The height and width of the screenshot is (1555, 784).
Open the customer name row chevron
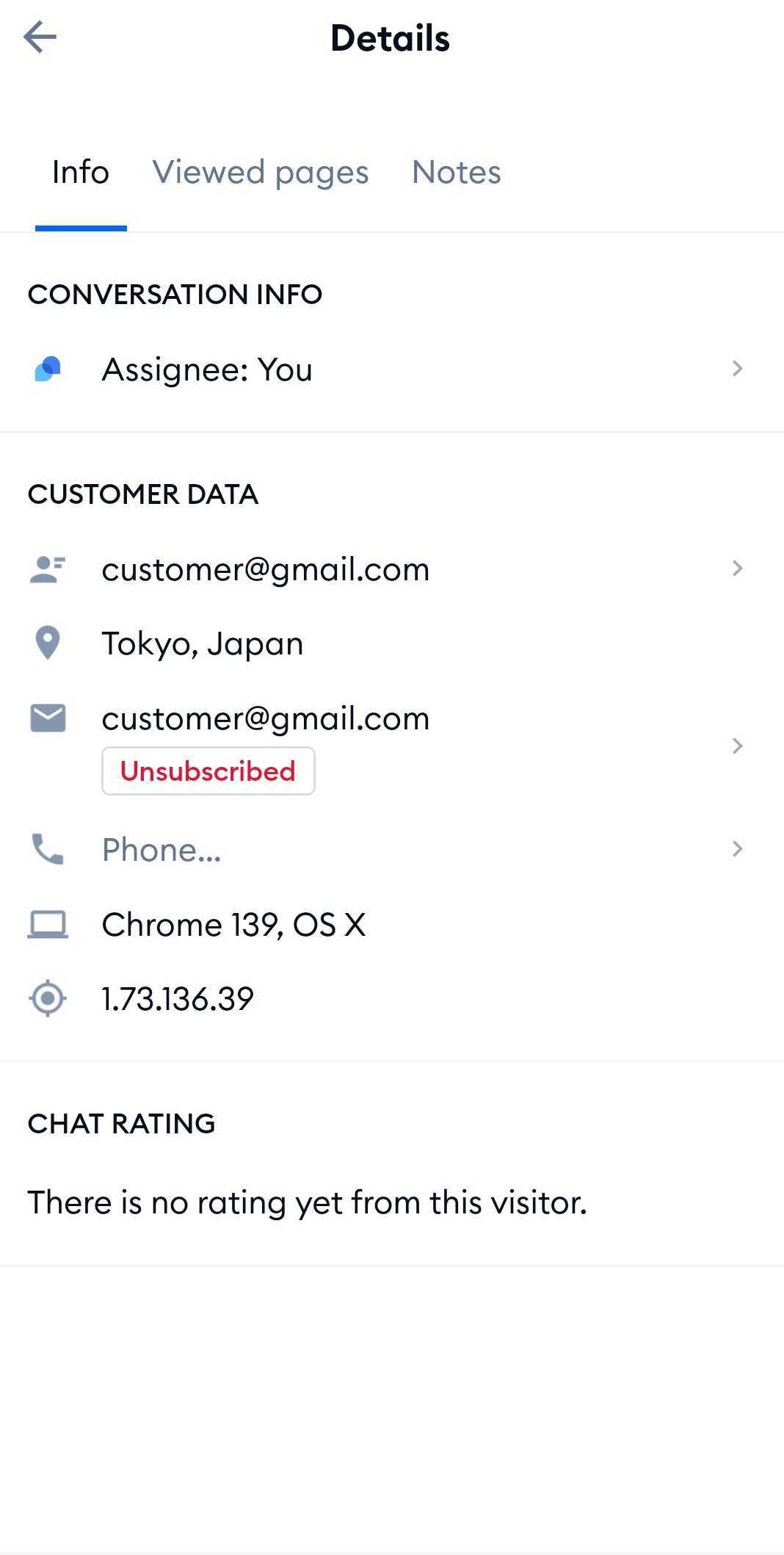tap(737, 569)
